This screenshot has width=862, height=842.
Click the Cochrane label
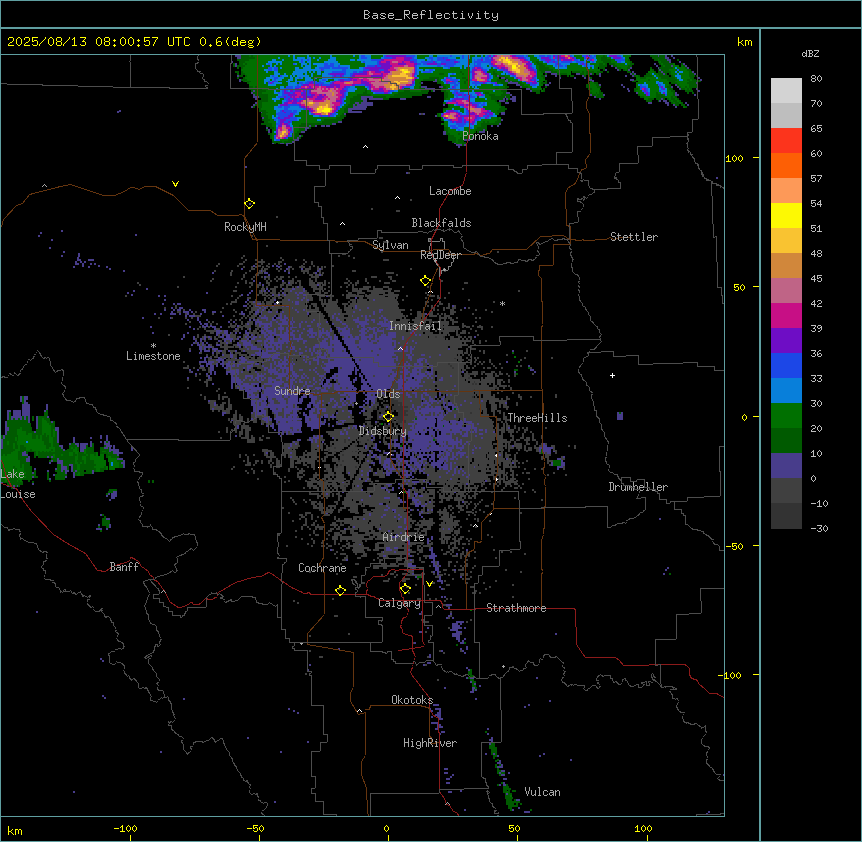322,568
